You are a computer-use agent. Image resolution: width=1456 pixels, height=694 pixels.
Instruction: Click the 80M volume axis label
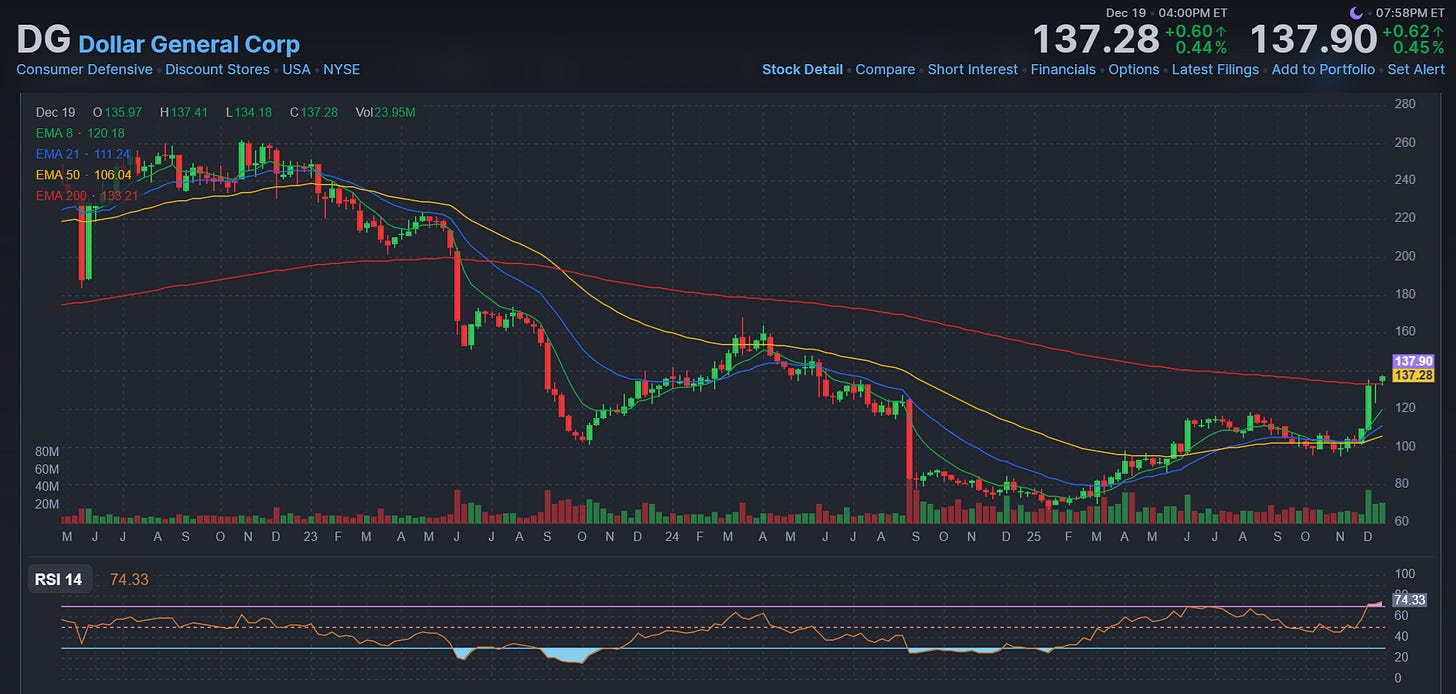(x=47, y=452)
